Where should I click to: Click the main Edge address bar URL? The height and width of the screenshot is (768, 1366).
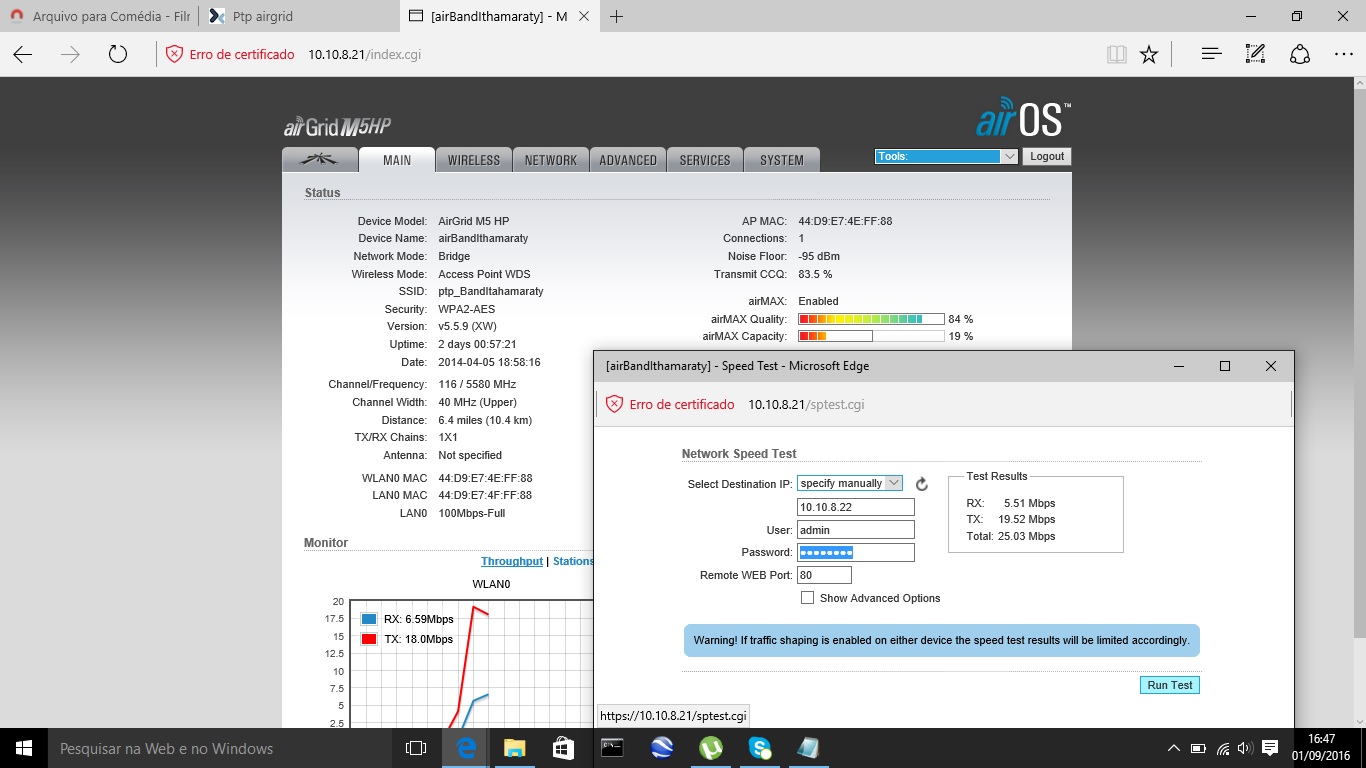[x=364, y=54]
